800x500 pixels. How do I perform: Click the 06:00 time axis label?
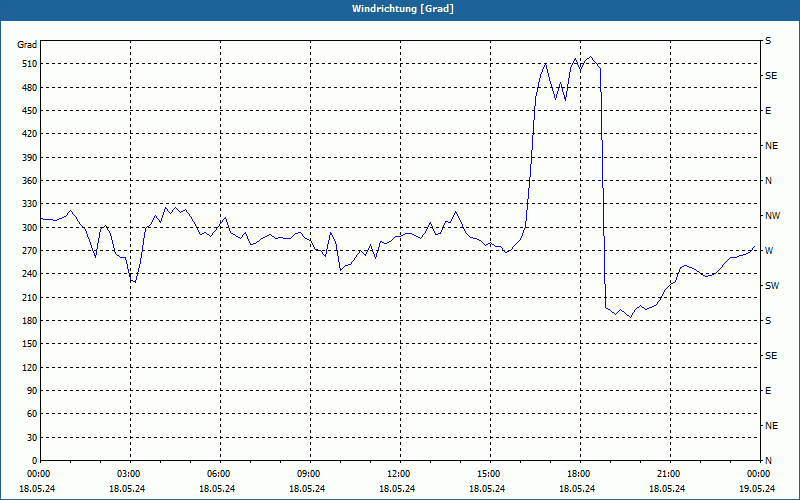(217, 474)
